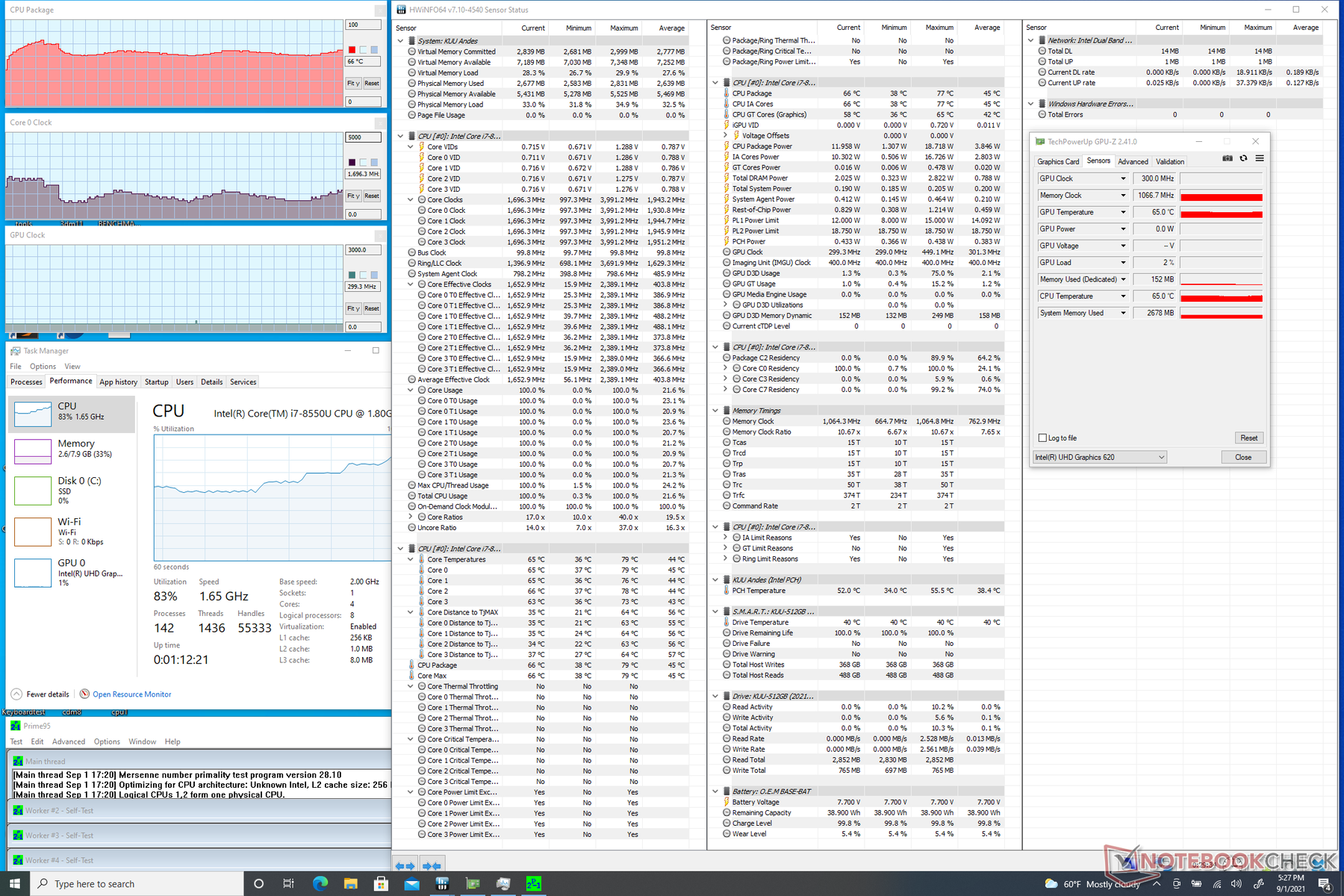
Task: Click the GPU-Z screenshot camera icon
Action: [x=1227, y=158]
